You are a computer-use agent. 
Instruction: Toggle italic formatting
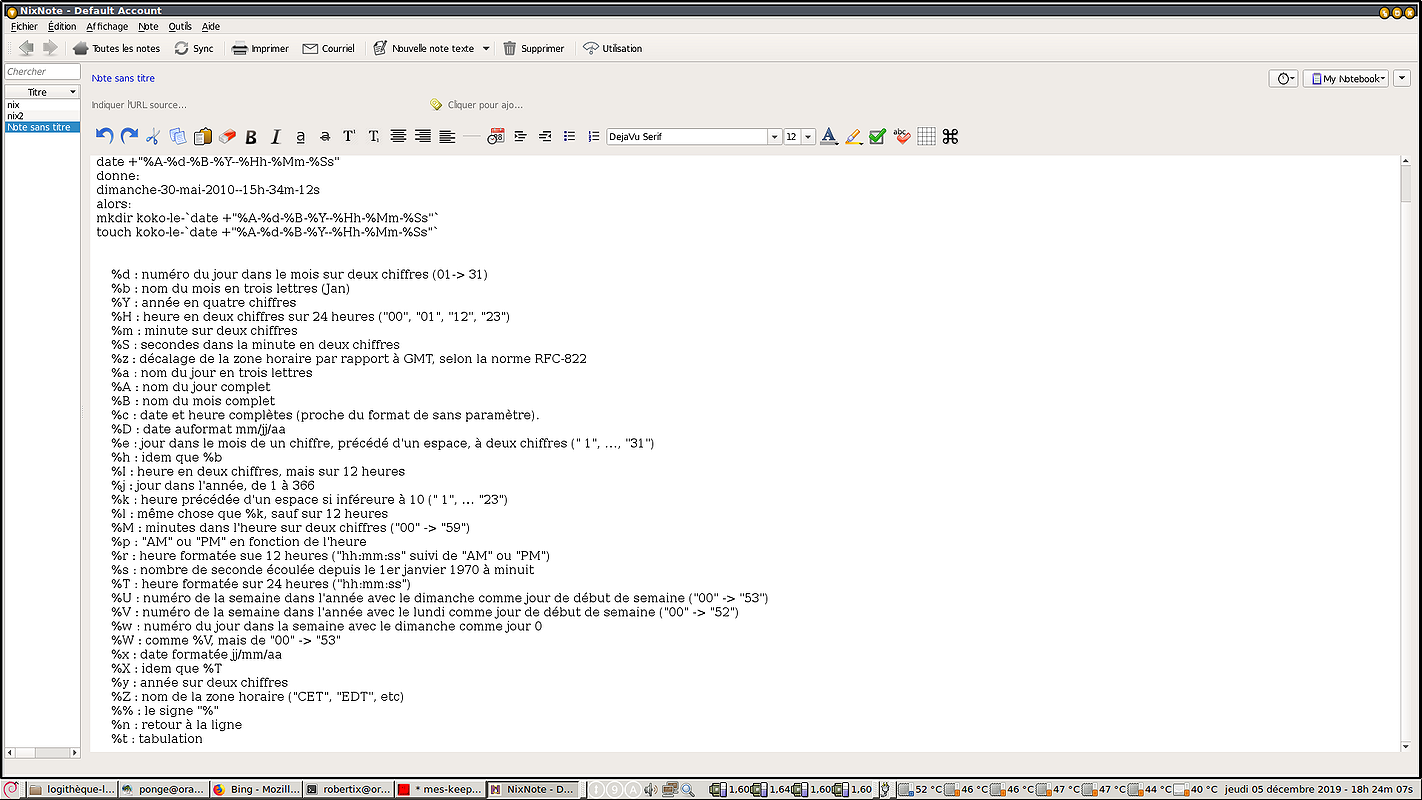coord(275,136)
